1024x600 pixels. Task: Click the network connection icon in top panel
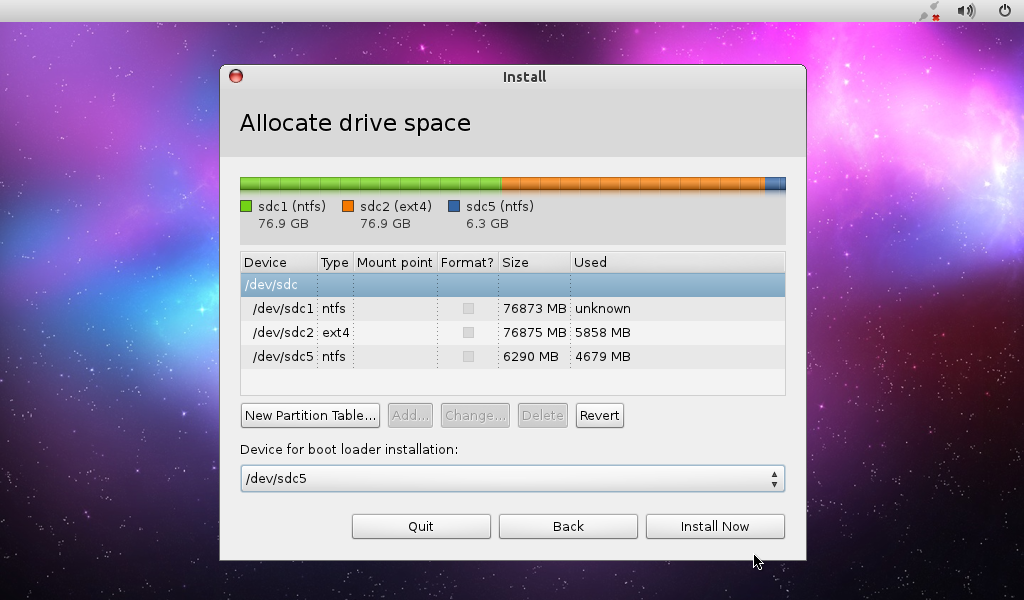(931, 11)
